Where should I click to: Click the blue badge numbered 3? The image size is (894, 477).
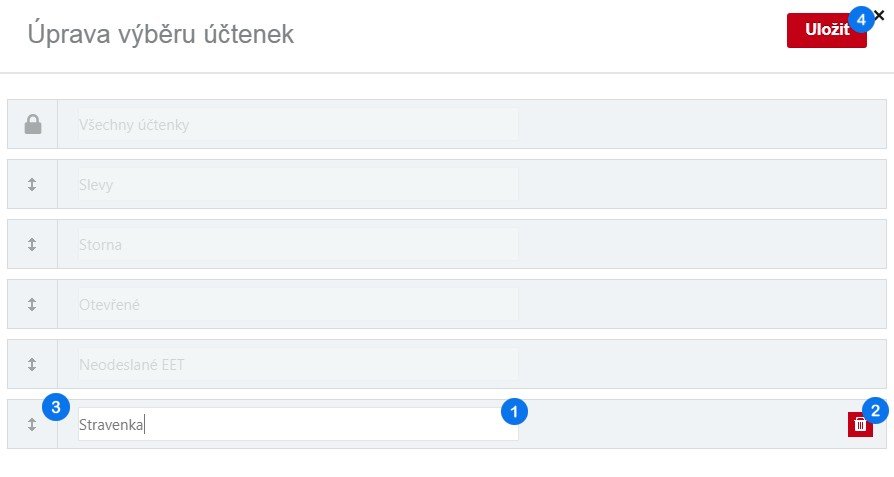point(56,407)
